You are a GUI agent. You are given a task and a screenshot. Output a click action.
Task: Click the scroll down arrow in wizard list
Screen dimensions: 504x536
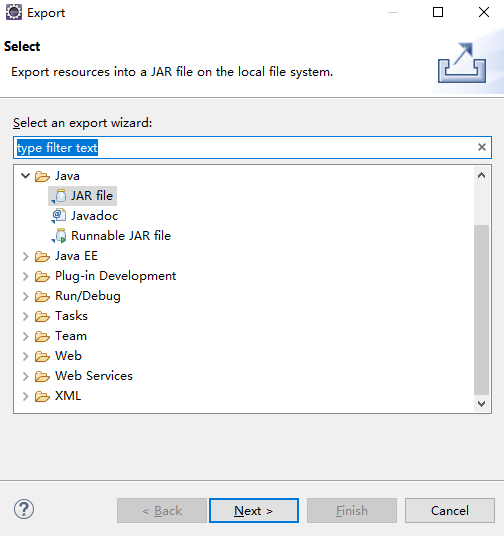click(481, 404)
